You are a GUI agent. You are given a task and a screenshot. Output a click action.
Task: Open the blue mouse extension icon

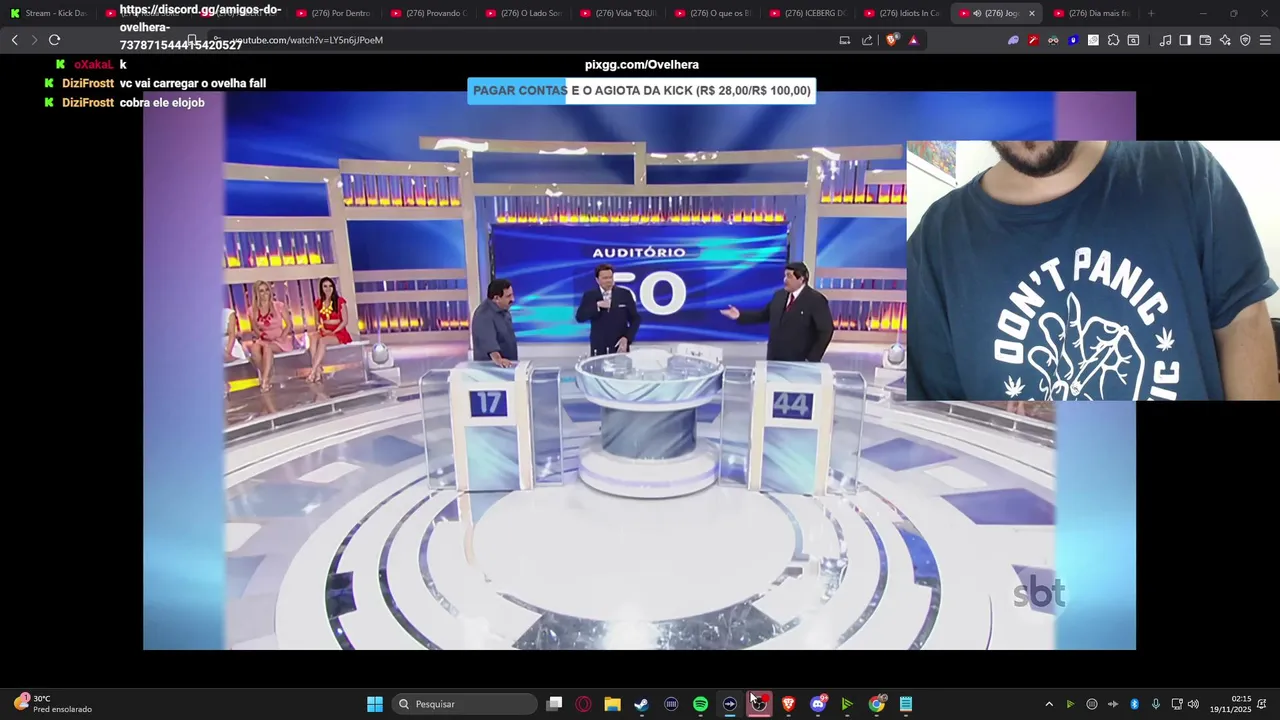coord(1073,40)
